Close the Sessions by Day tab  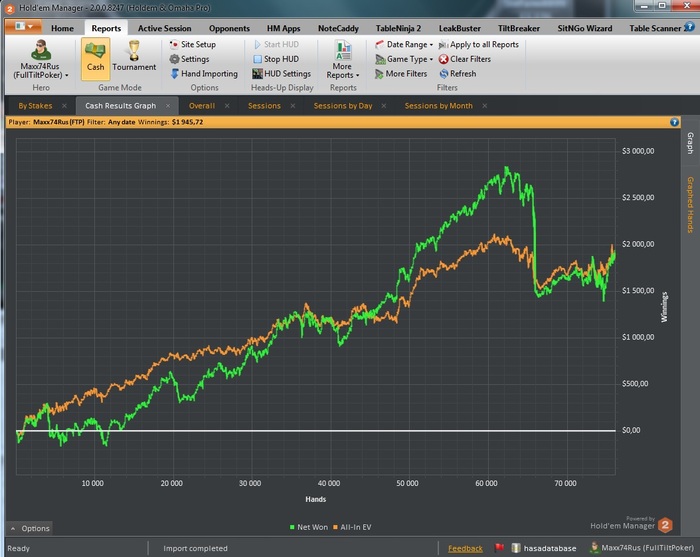384,106
